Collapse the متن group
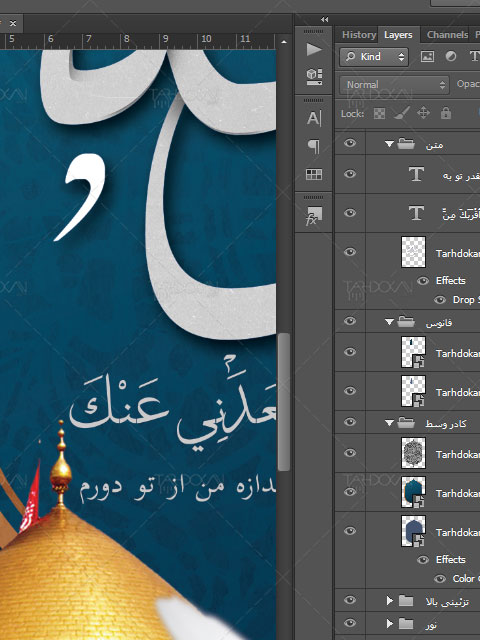 click(389, 144)
